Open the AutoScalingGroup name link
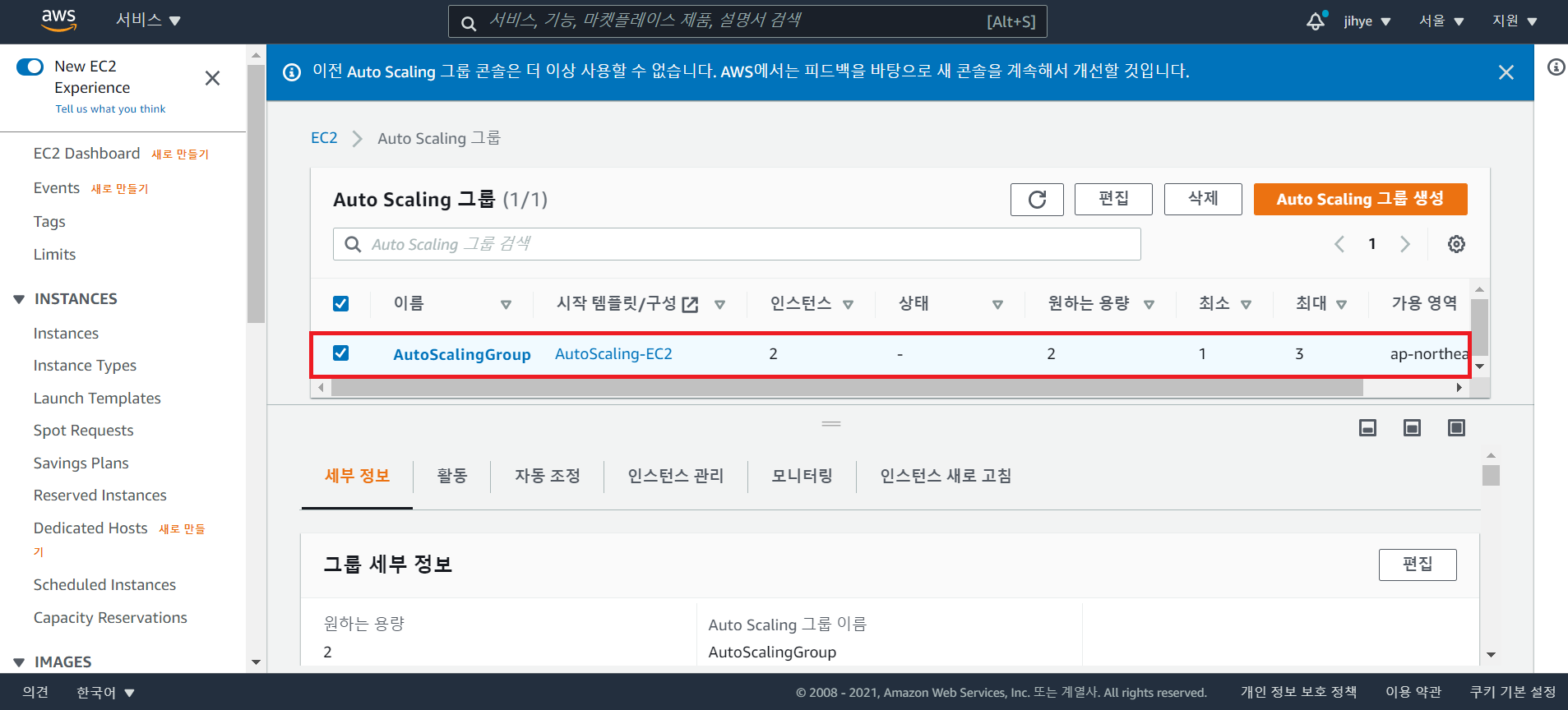 (x=462, y=354)
